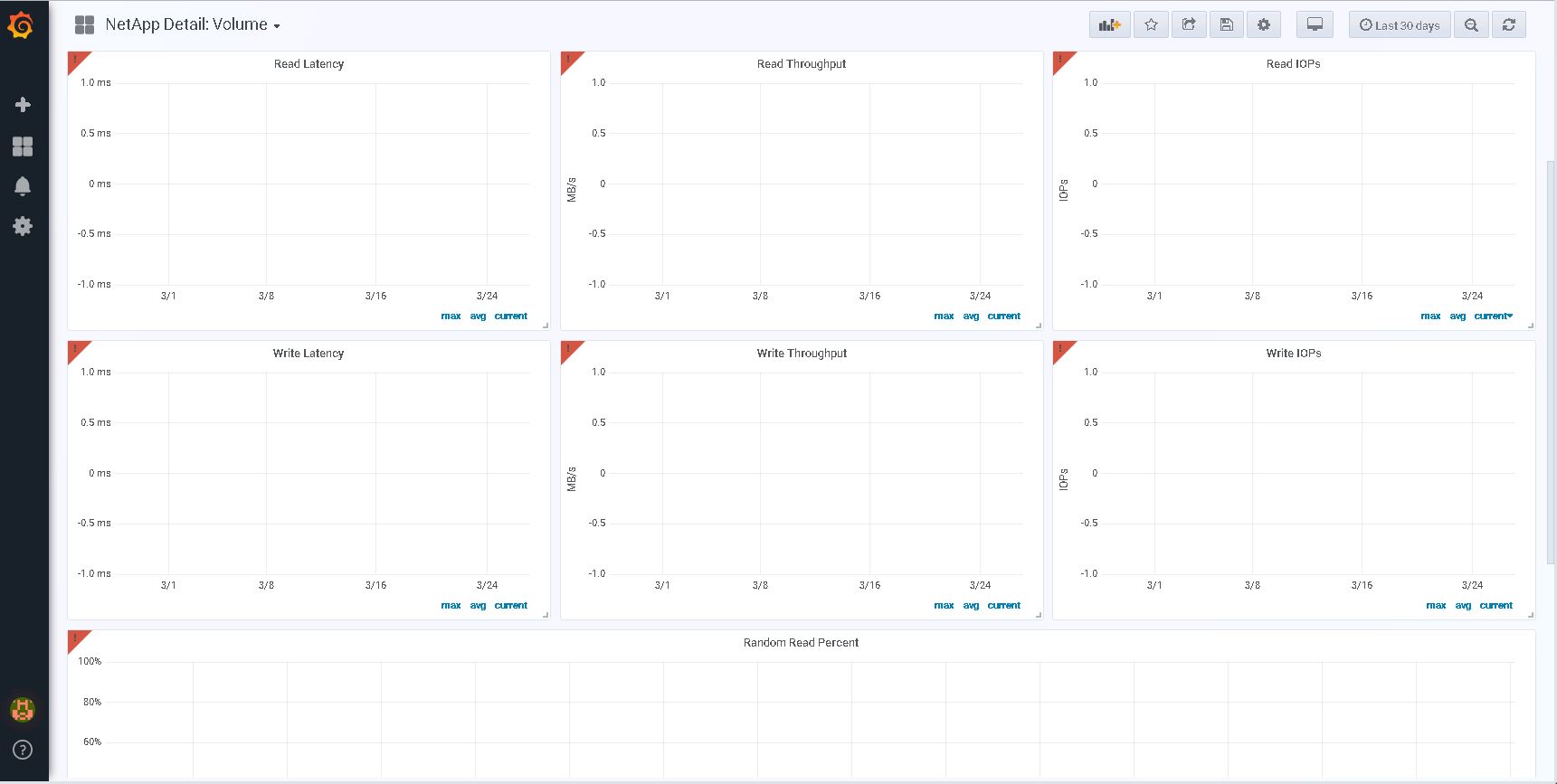Viewport: 1557px width, 784px height.
Task: Open the Grafana logo home menu
Action: (x=21, y=25)
